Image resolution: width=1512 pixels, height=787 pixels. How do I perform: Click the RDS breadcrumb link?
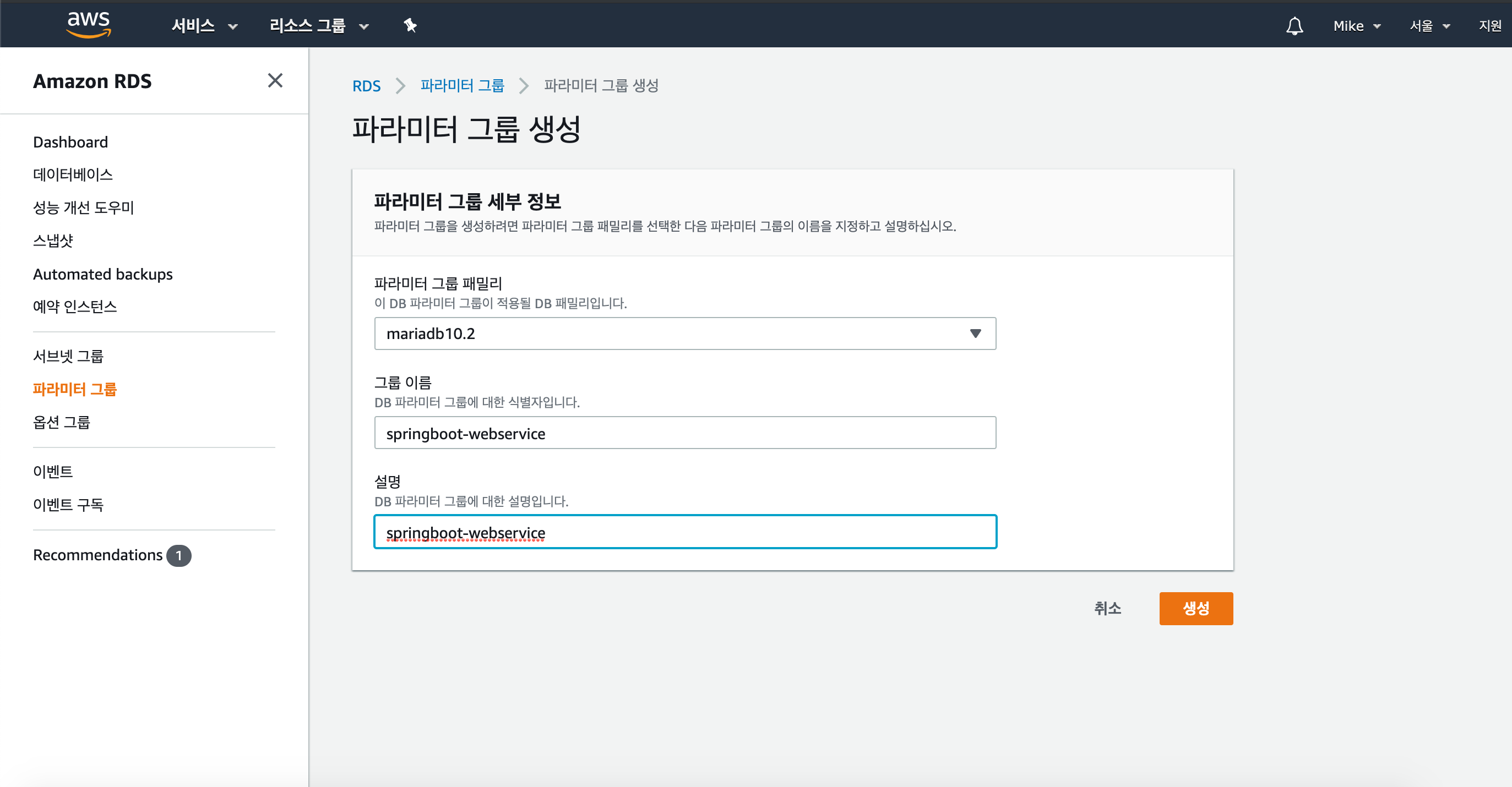click(366, 86)
